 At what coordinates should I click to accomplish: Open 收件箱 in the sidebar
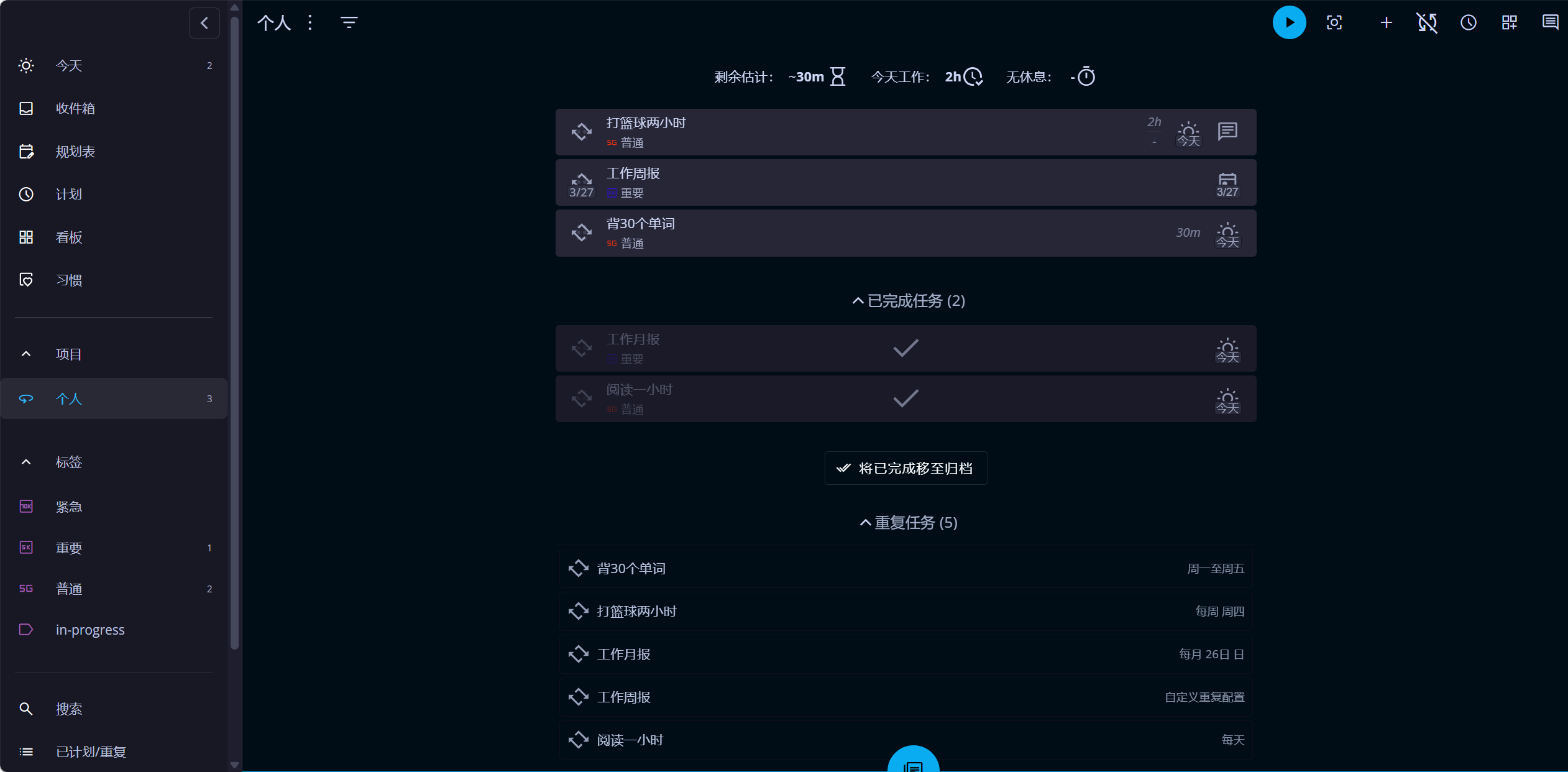point(75,109)
